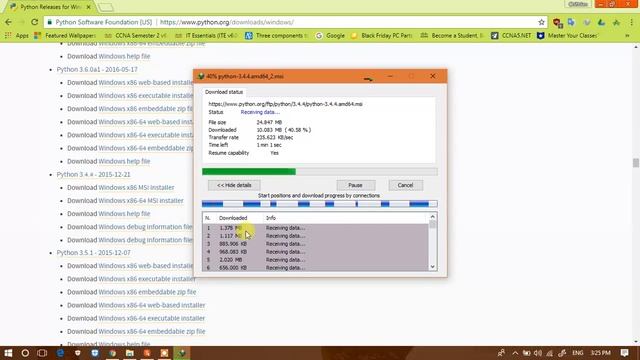Viewport: 640px width, 360px height.
Task: Open the last Windows x86-64 embeddable zip file link
Action: 152,331
